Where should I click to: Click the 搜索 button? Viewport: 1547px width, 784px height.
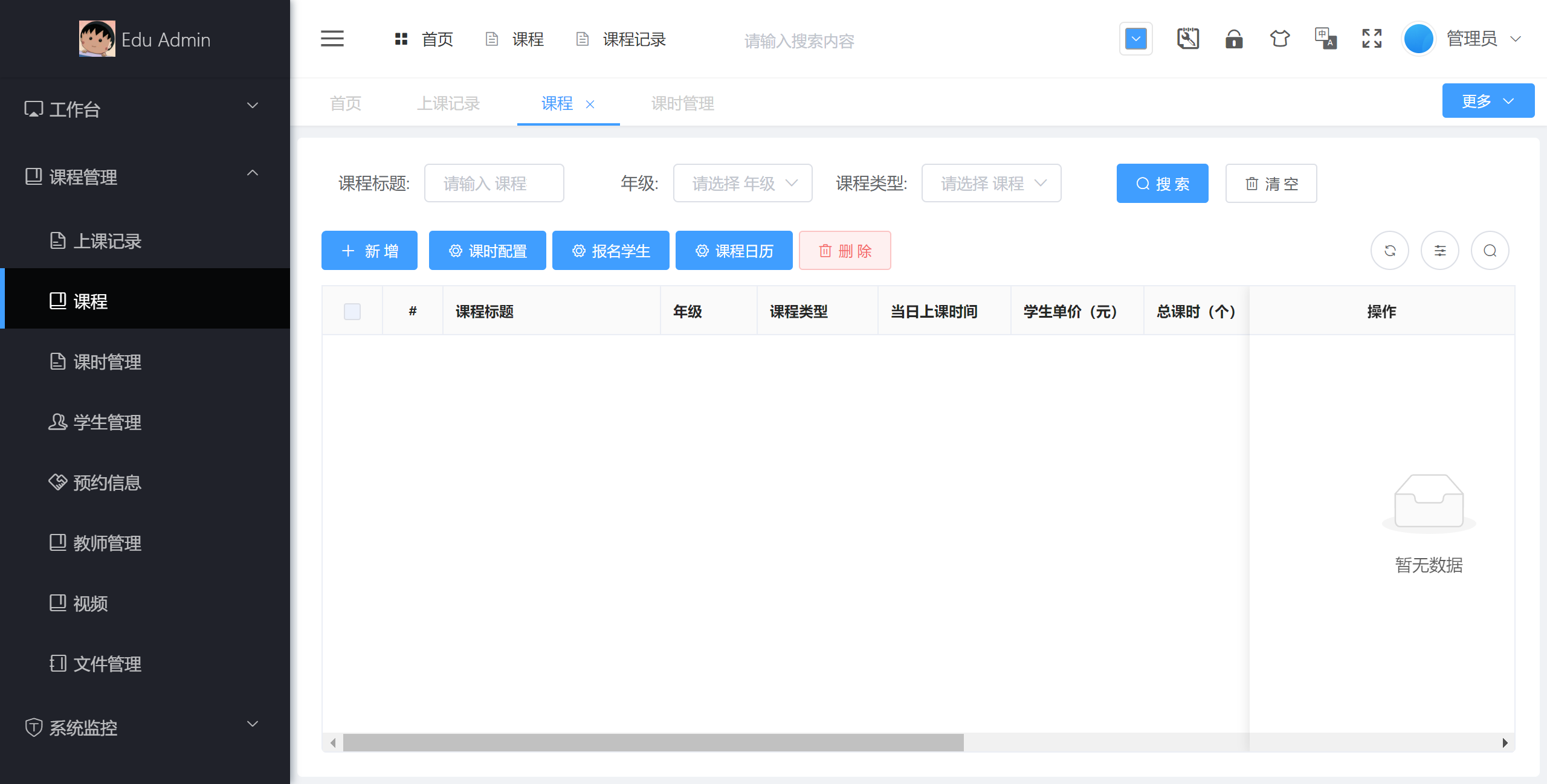1163,183
